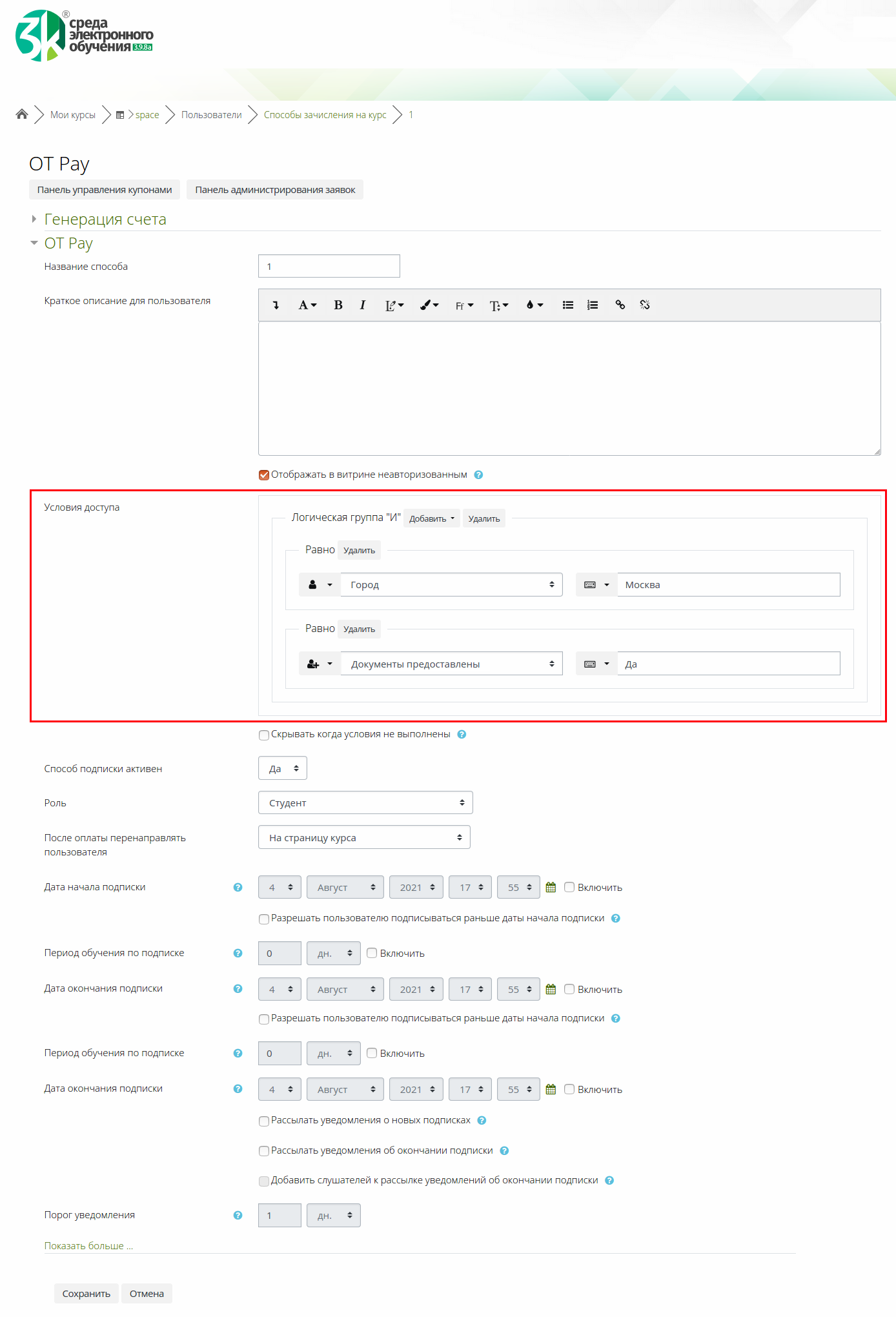The width and height of the screenshot is (896, 1317).
Task: Click the Название способа input field
Action: click(329, 266)
